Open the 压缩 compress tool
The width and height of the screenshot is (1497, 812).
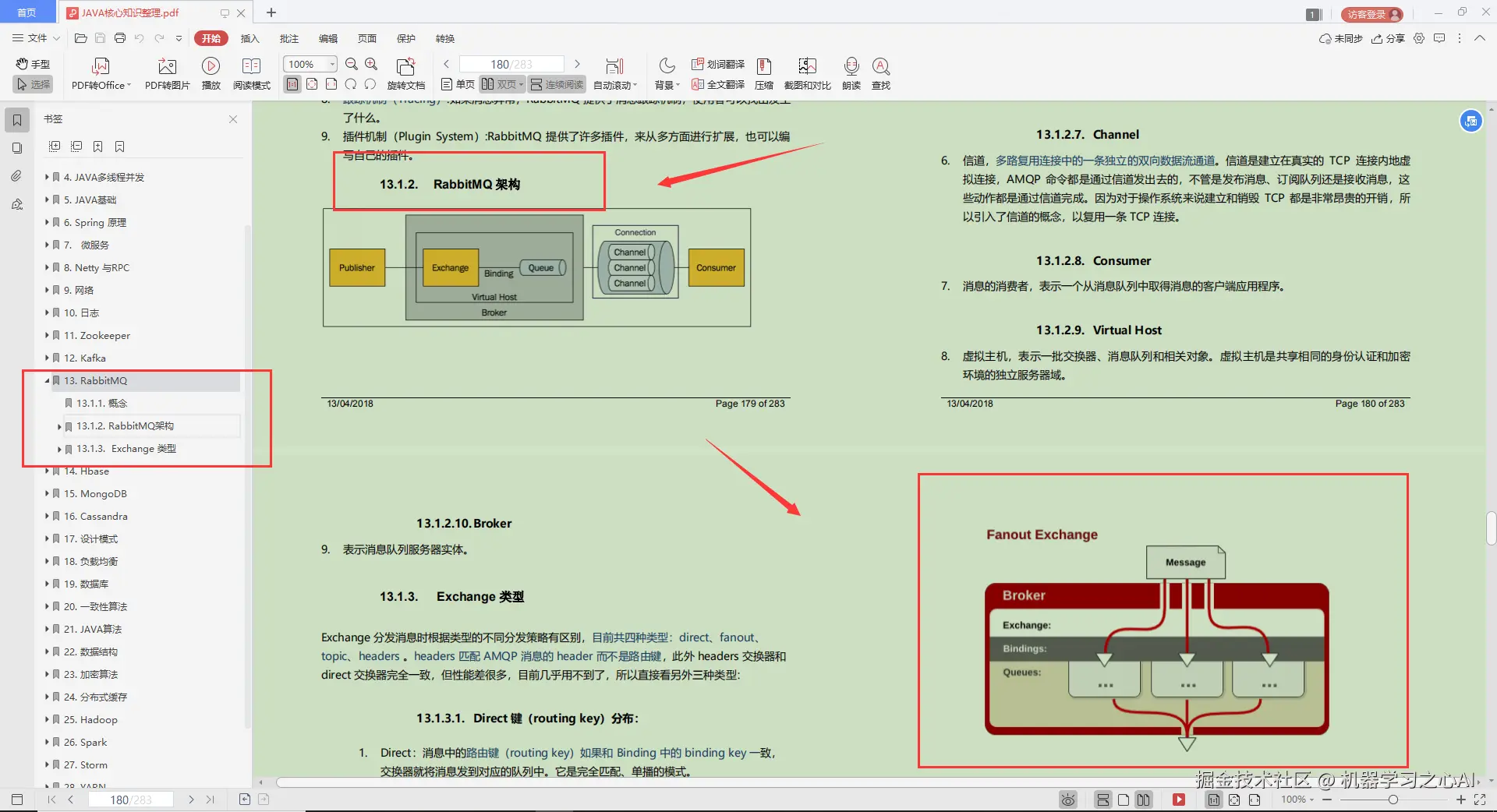pos(764,74)
